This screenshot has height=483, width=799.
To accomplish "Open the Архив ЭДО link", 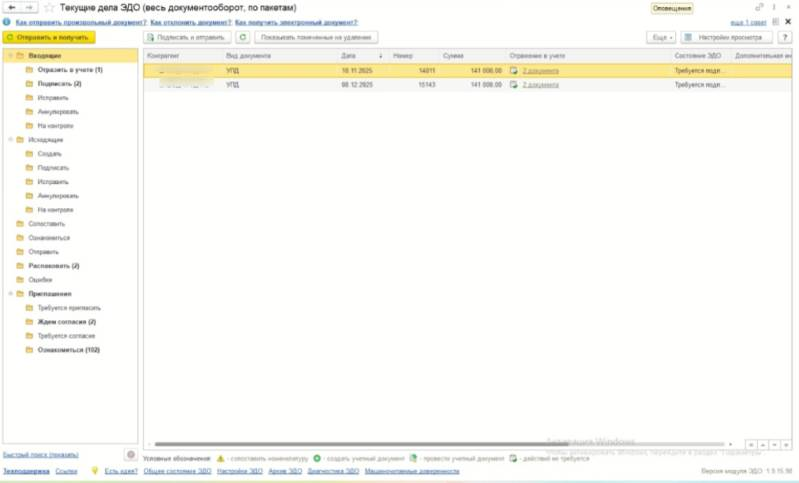I will click(x=285, y=471).
